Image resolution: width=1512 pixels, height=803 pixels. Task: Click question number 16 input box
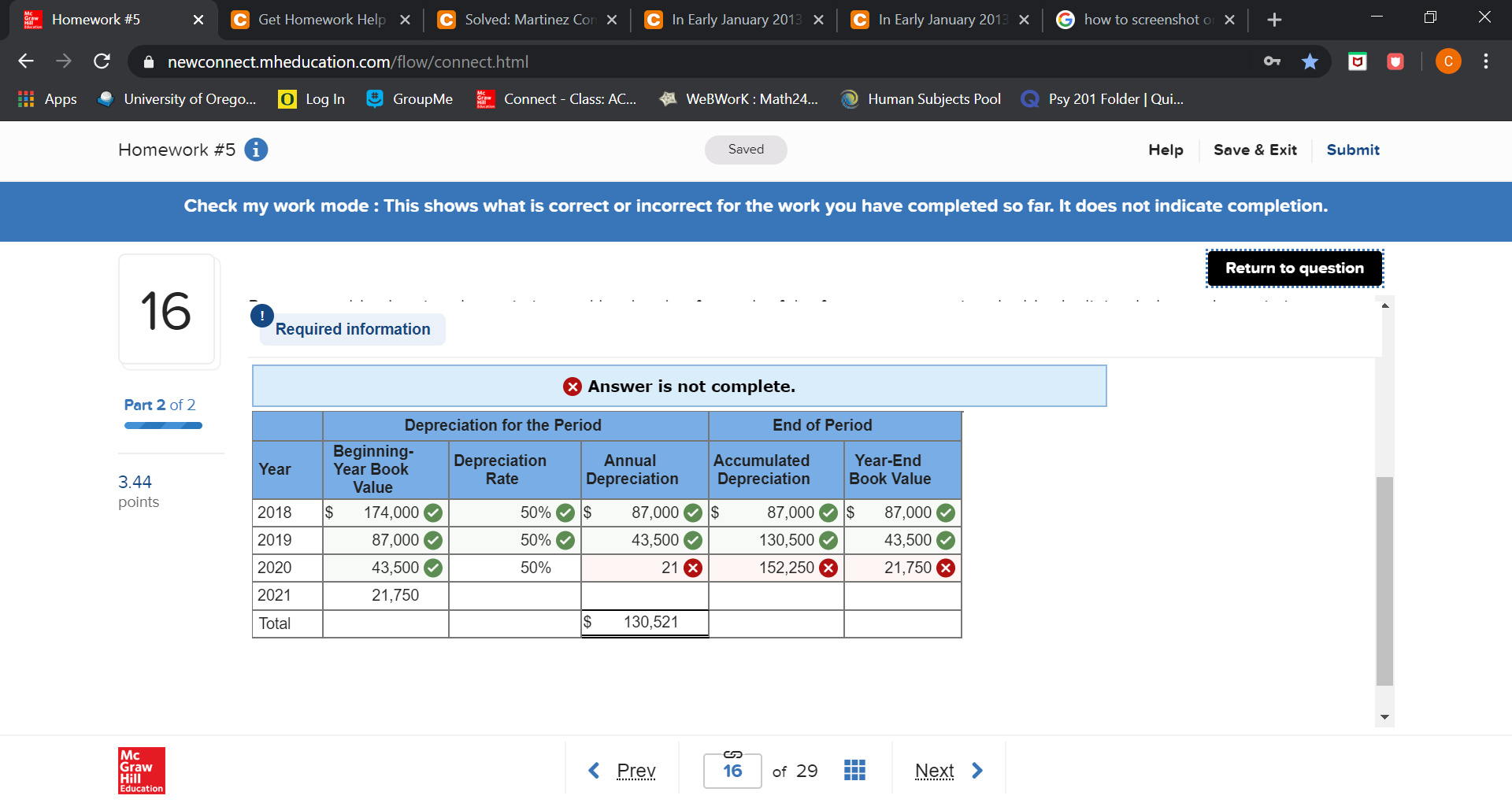(732, 771)
